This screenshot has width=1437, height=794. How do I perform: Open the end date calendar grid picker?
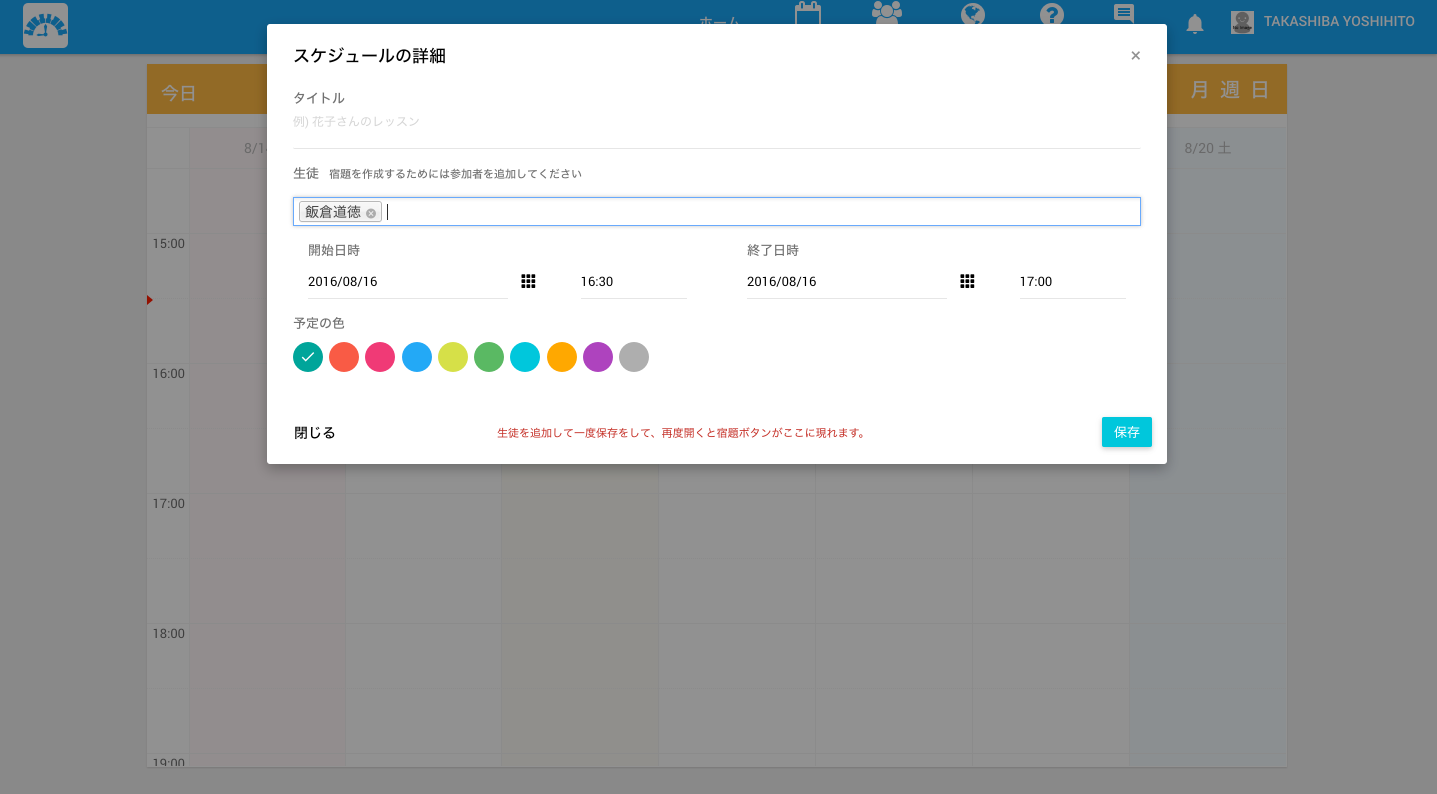point(967,282)
